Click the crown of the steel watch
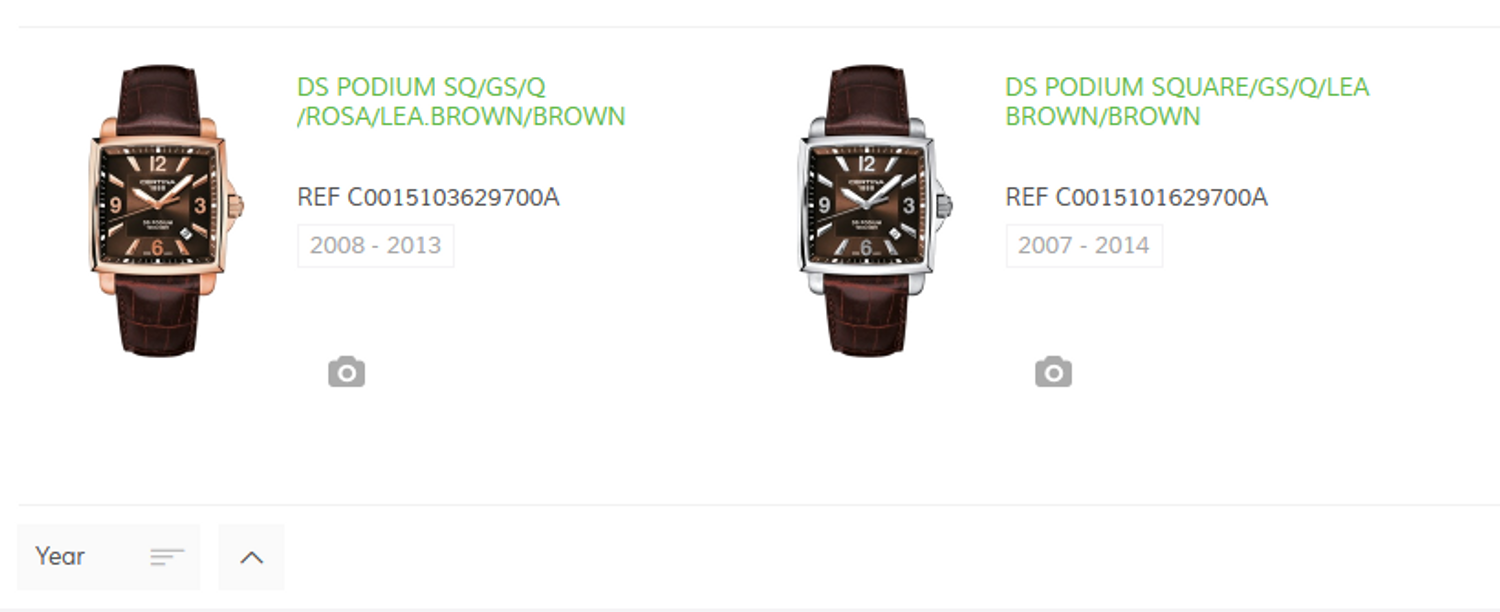The image size is (1500, 612). tap(943, 206)
